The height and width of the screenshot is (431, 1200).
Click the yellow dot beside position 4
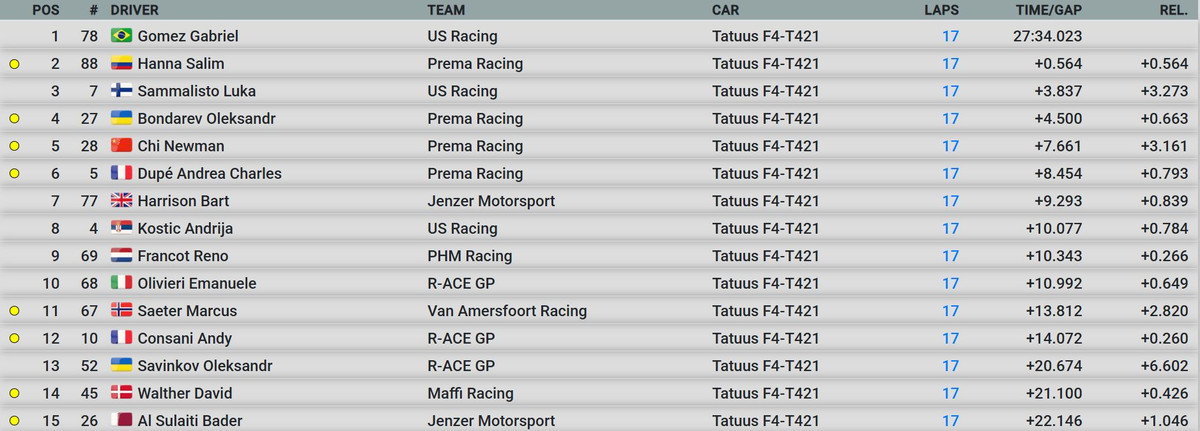point(14,119)
